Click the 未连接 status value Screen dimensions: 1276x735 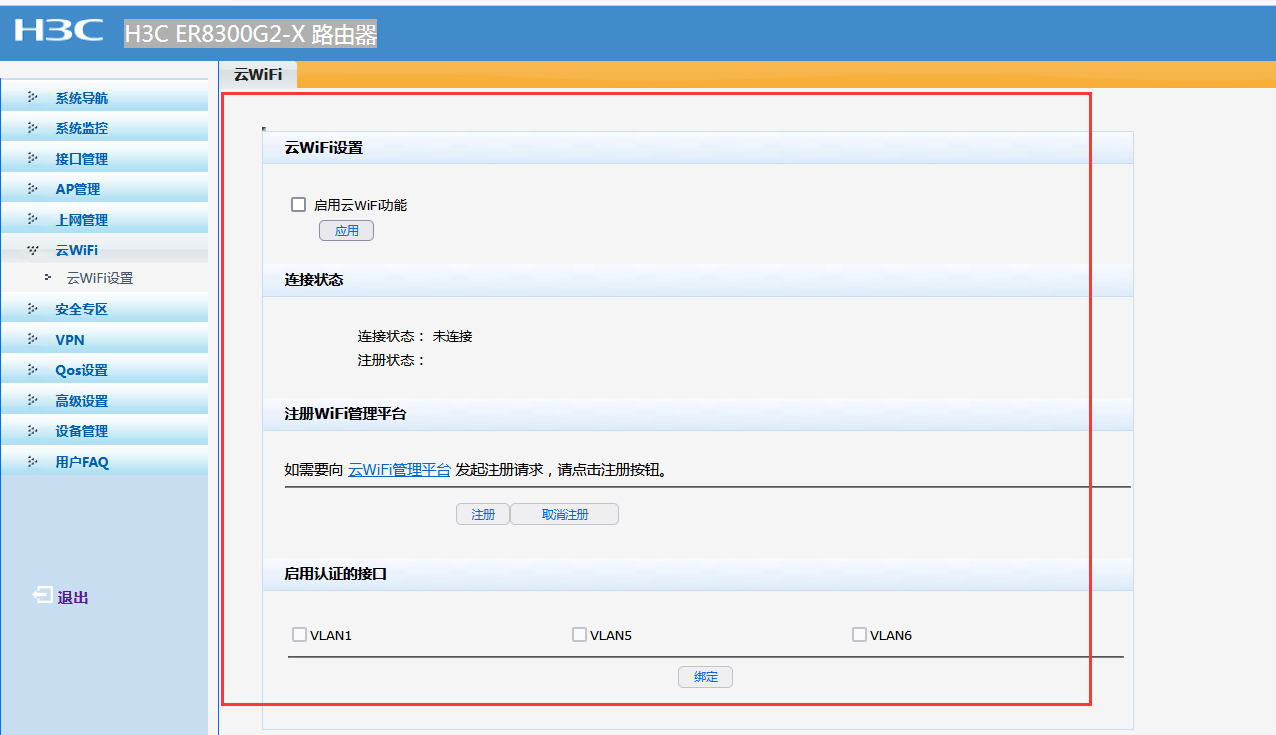(x=452, y=336)
